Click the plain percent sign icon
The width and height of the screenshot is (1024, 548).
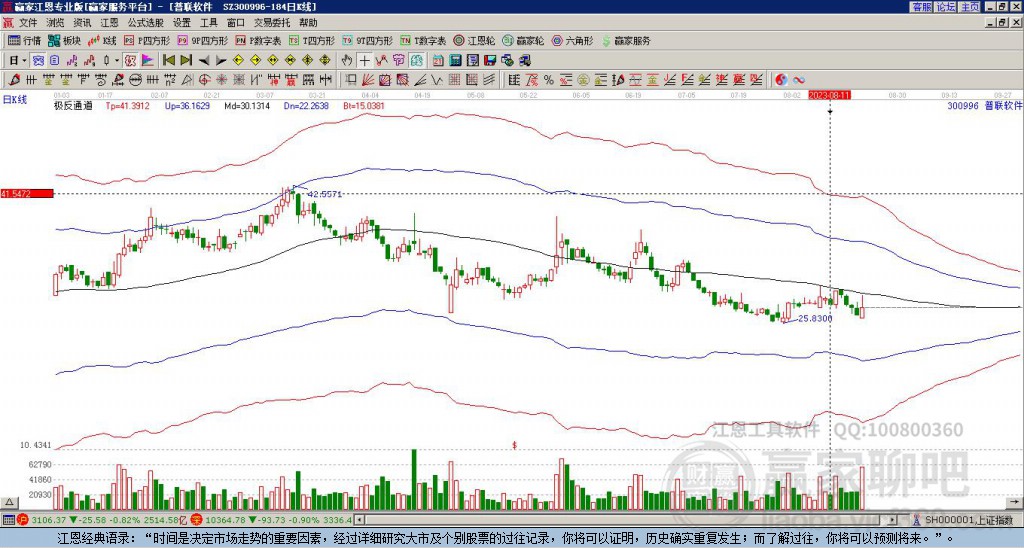(549, 80)
